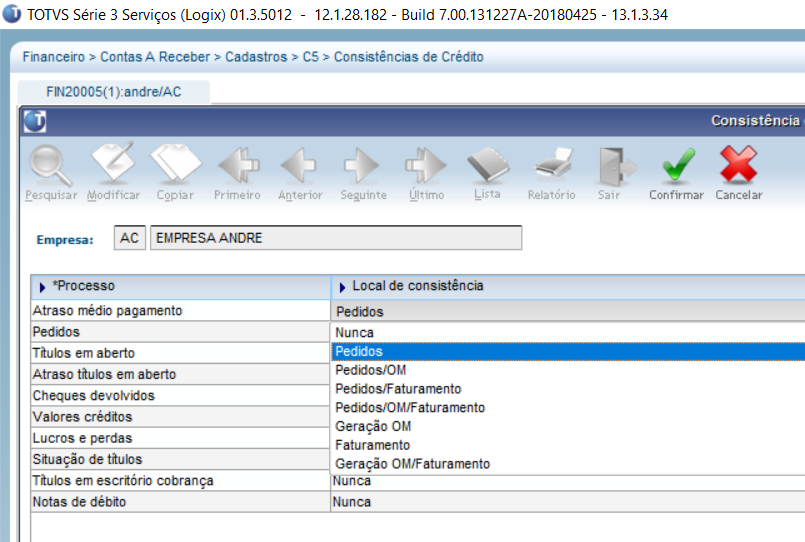Choose Geração OM/Faturamento option
Image resolution: width=805 pixels, height=542 pixels.
[568, 464]
